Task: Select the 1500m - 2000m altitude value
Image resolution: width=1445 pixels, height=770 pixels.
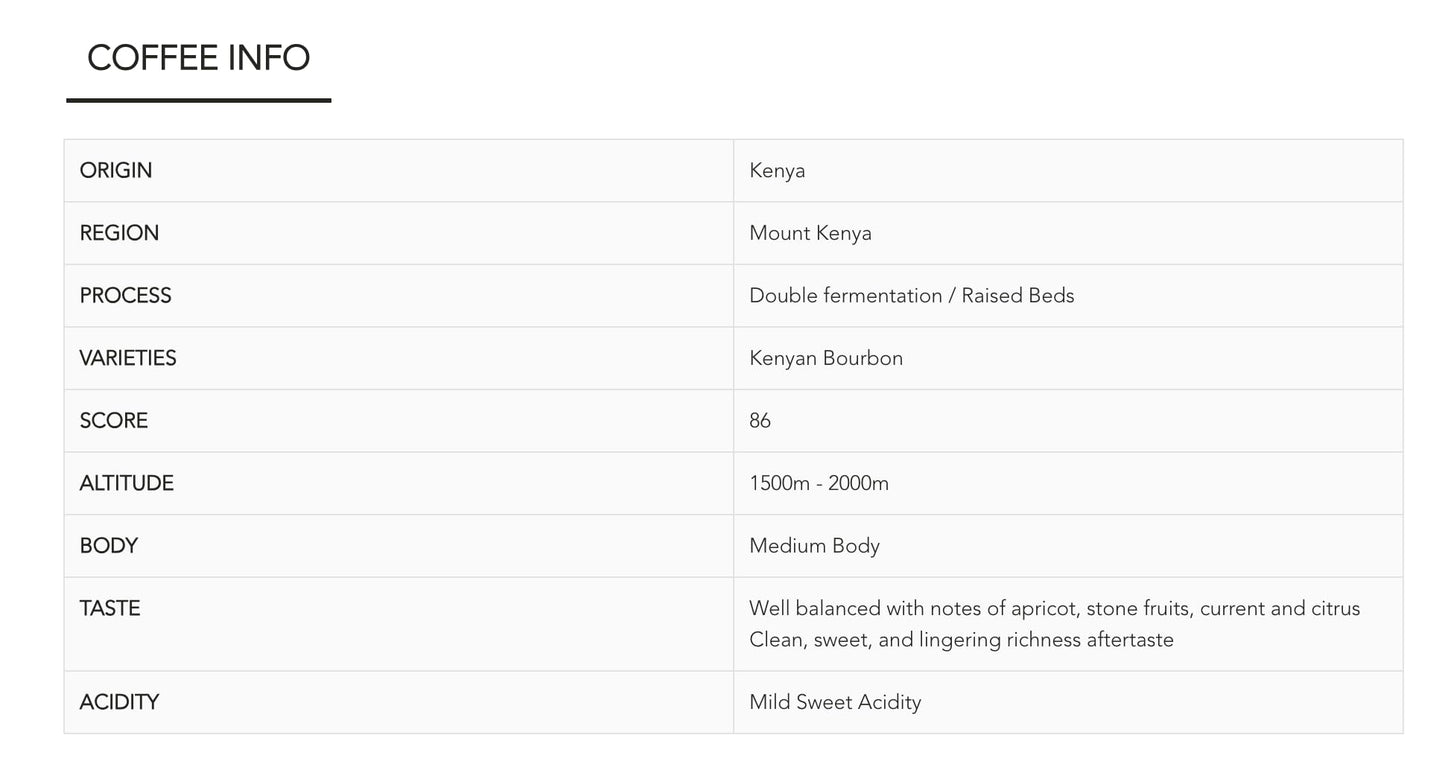Action: pos(818,483)
